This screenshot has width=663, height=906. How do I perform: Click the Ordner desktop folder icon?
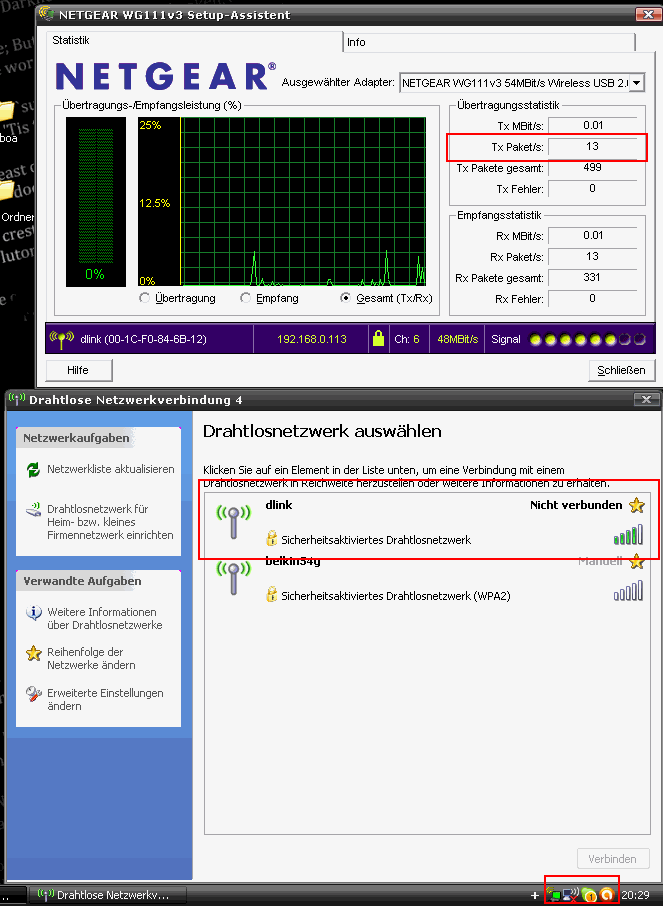(8, 190)
